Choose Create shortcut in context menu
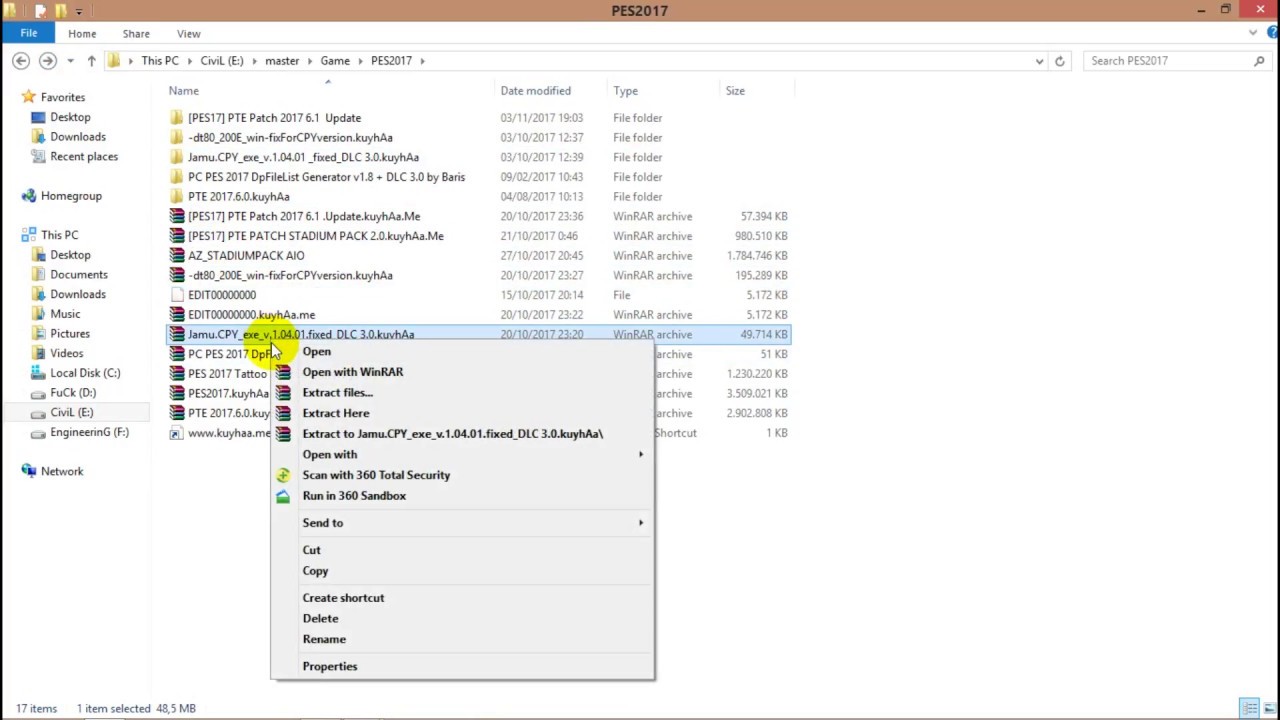Viewport: 1280px width, 720px height. (x=343, y=598)
